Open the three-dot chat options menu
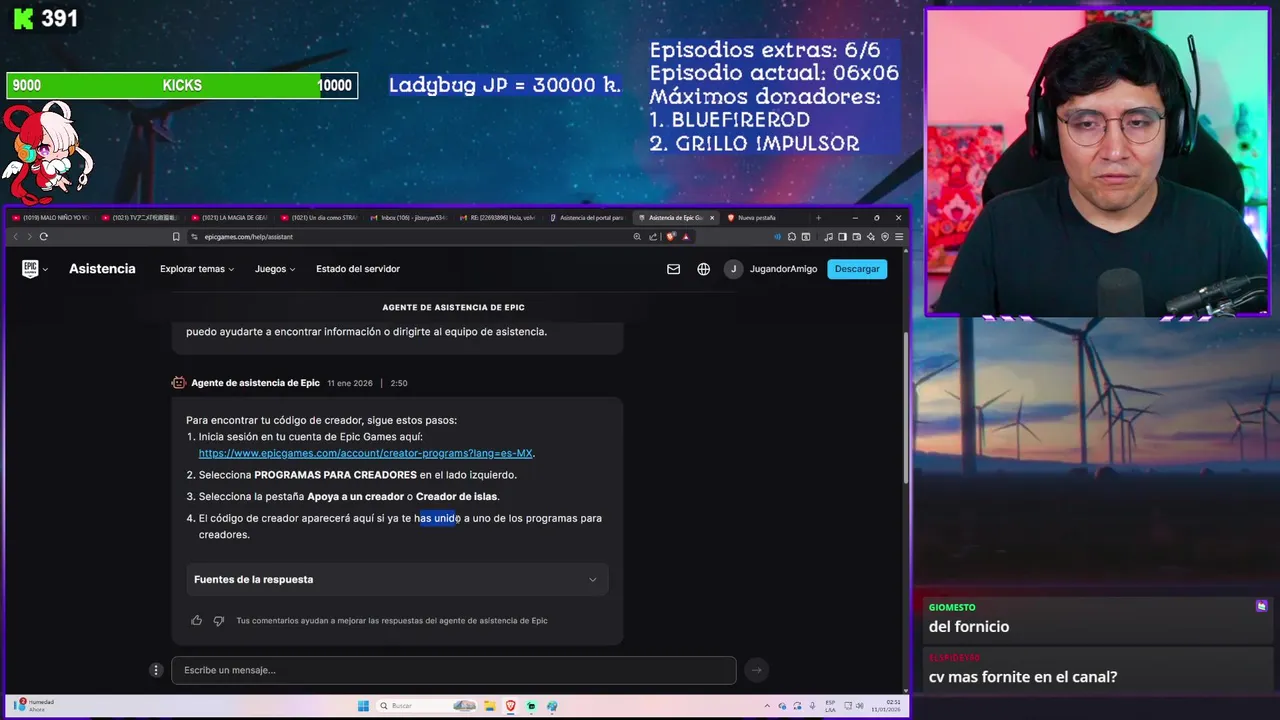Screen dimensions: 1280x720 coord(156,670)
